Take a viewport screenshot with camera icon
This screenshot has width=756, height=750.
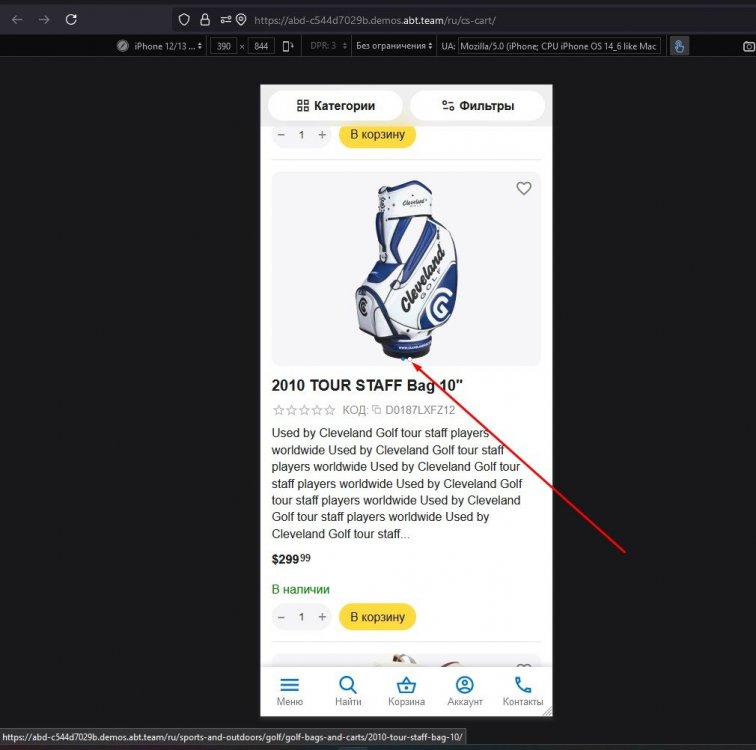(x=748, y=47)
